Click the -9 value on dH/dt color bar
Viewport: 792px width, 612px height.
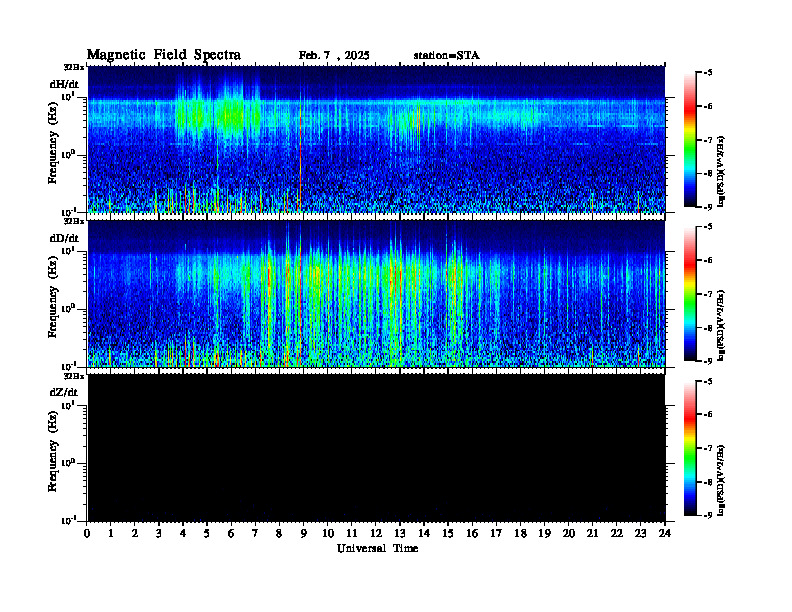pyautogui.click(x=708, y=207)
